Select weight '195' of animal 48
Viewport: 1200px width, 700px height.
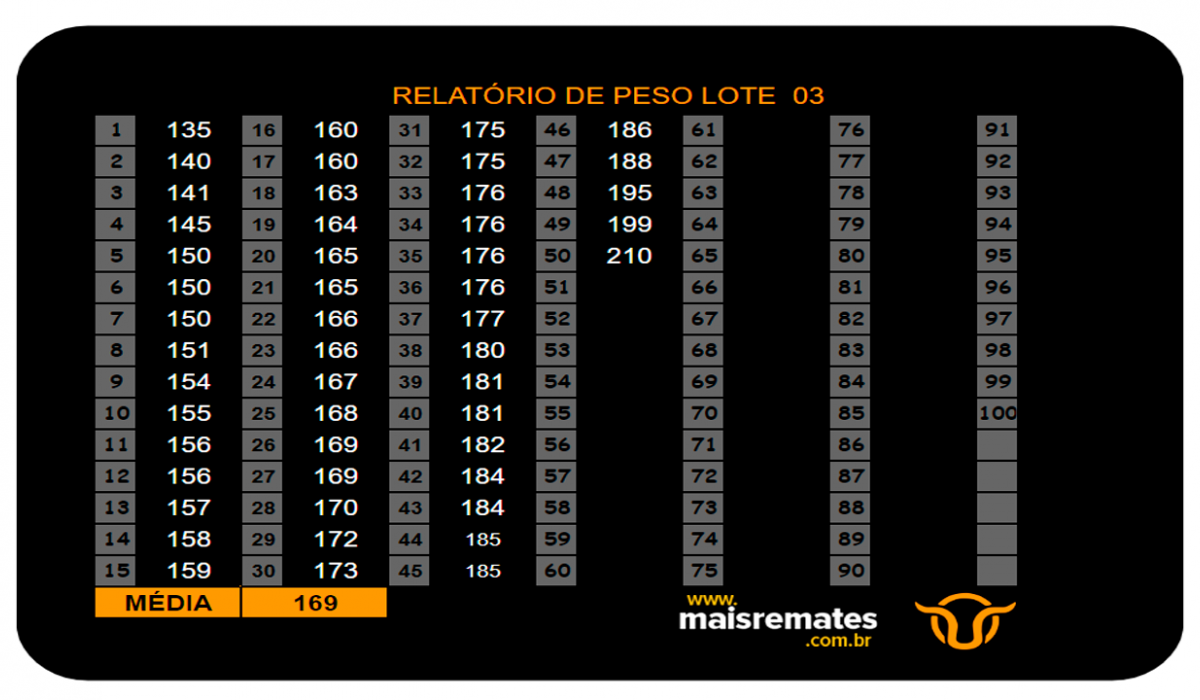[630, 193]
